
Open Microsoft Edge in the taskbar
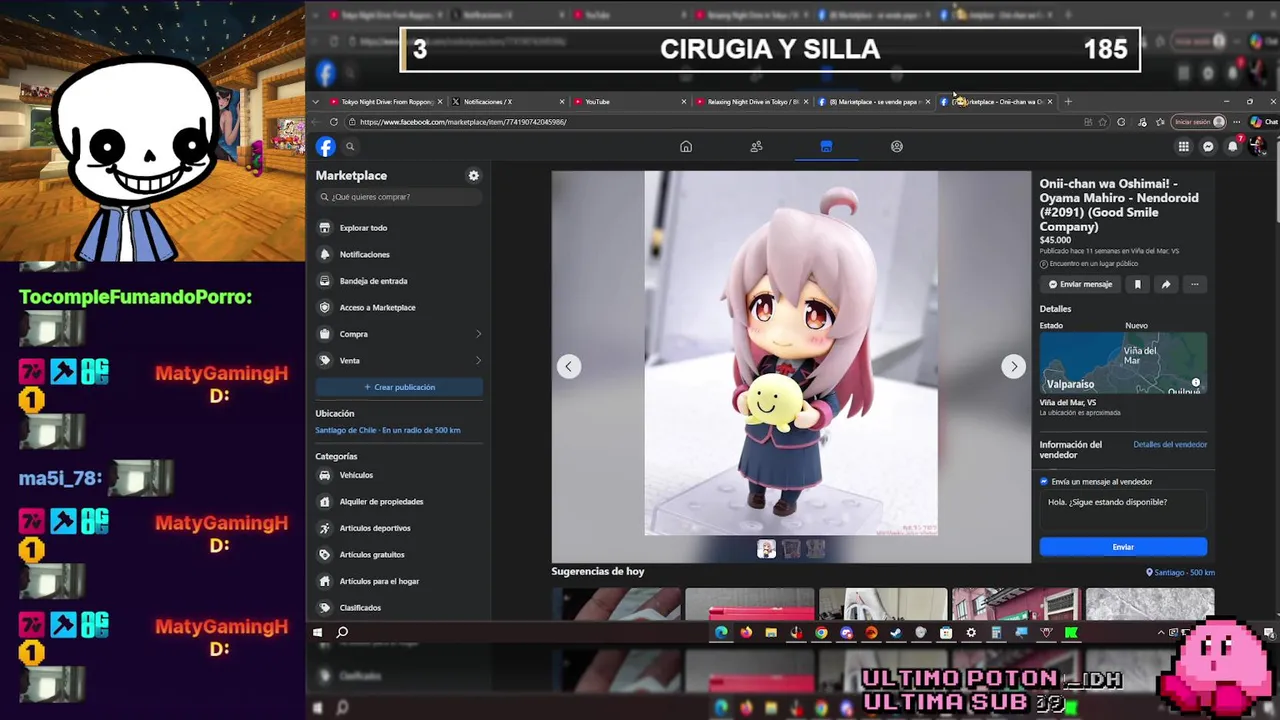pyautogui.click(x=721, y=632)
